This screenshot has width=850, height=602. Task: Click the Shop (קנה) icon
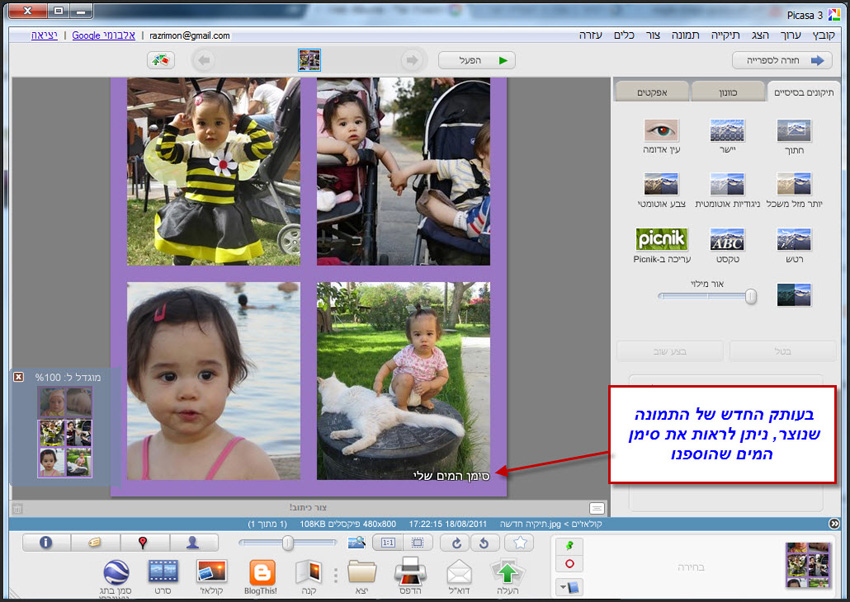[x=308, y=573]
